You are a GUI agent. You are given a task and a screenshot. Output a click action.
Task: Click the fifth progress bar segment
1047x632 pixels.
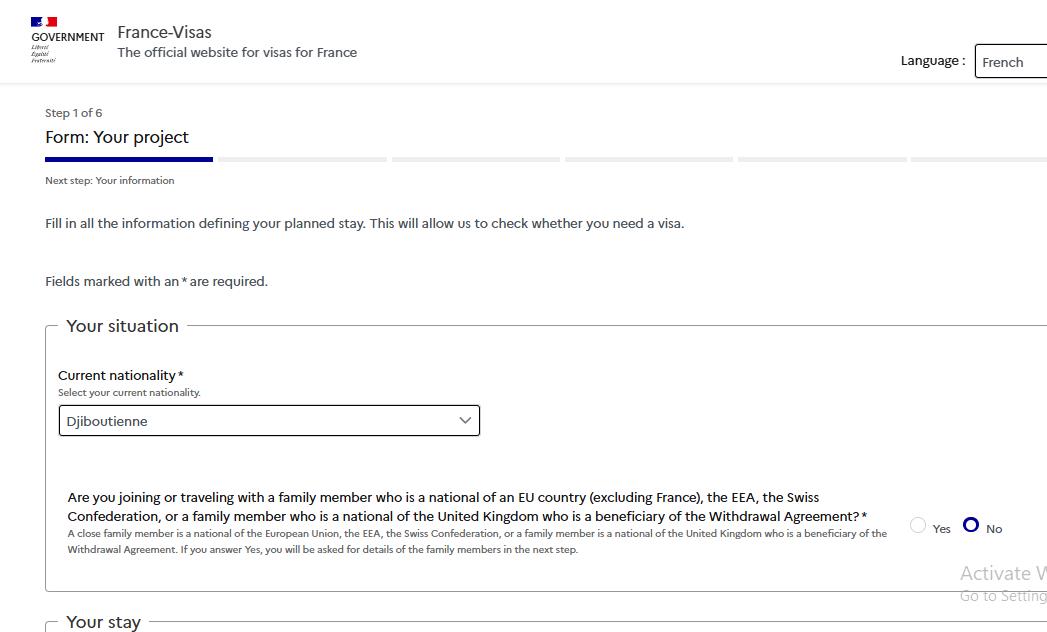(x=822, y=159)
